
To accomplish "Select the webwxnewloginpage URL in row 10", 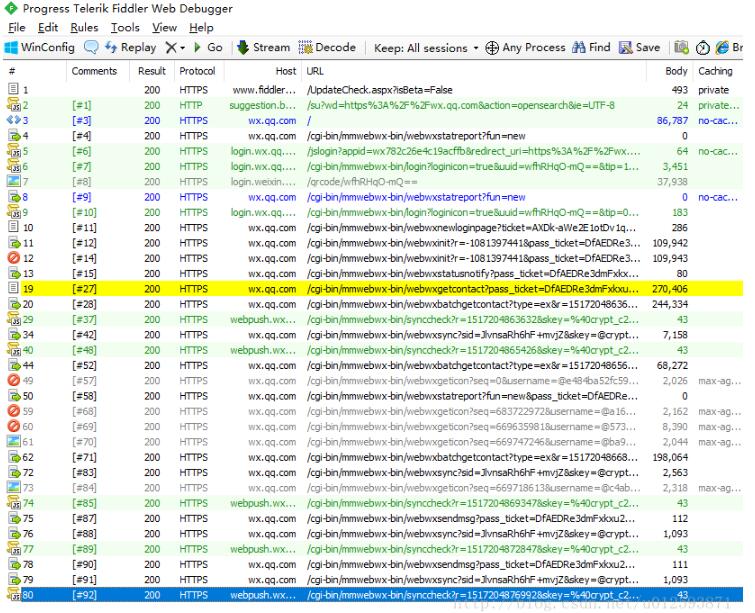I will (x=471, y=228).
